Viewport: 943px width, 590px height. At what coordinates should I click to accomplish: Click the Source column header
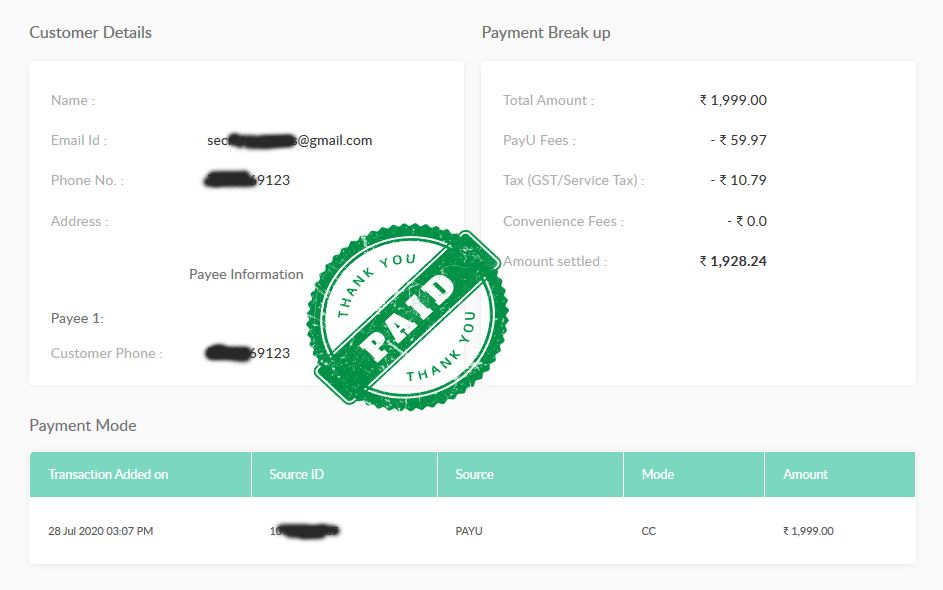point(530,475)
